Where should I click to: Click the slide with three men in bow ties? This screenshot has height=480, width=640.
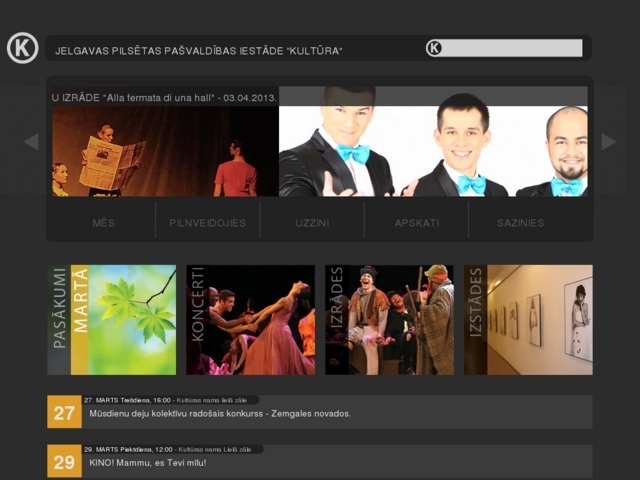pos(432,151)
